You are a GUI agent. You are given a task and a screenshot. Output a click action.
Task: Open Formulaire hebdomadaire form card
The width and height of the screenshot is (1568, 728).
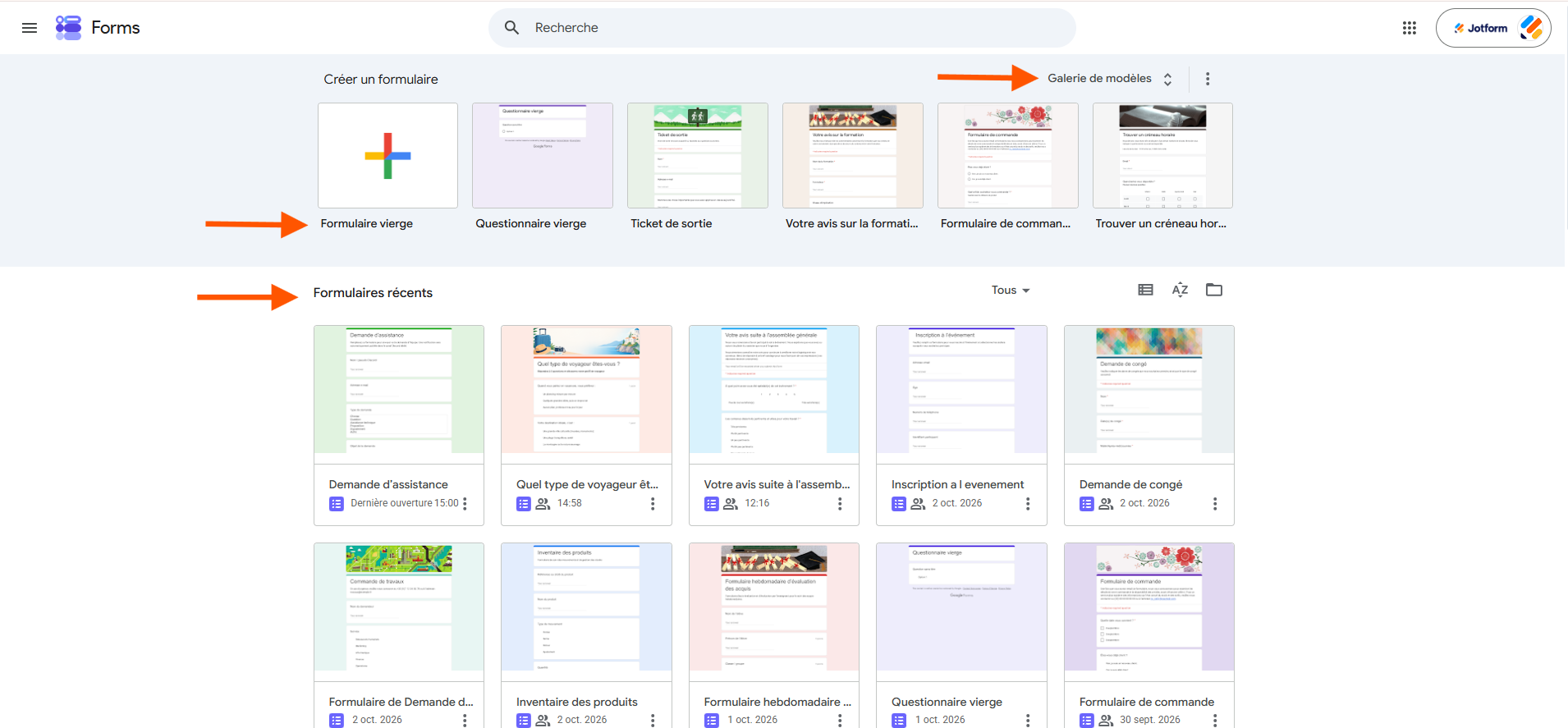(774, 635)
